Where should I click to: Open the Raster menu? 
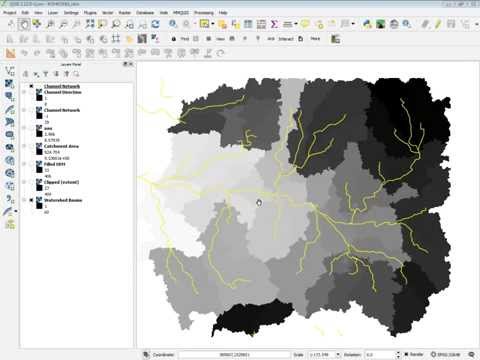point(125,13)
